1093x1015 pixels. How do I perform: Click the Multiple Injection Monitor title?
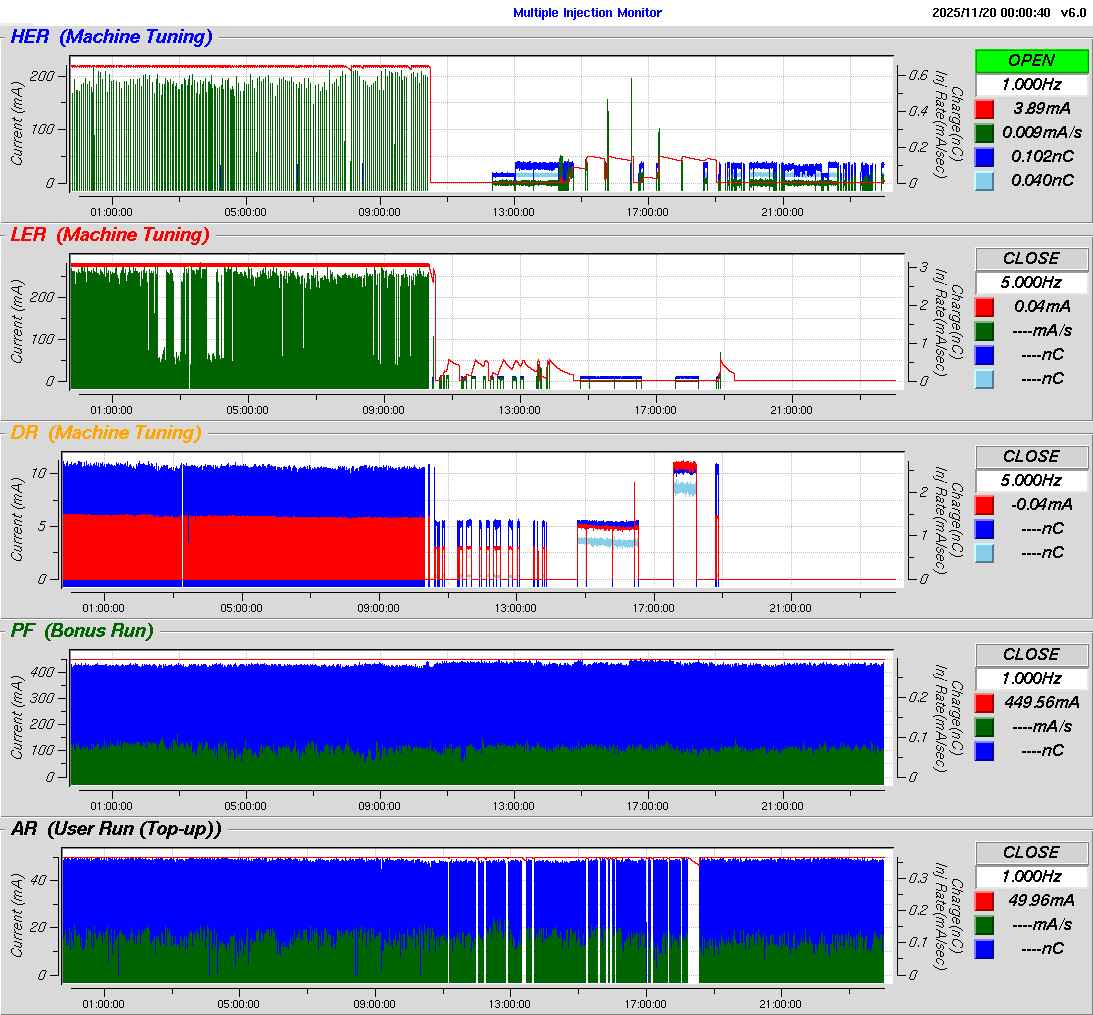pos(587,13)
